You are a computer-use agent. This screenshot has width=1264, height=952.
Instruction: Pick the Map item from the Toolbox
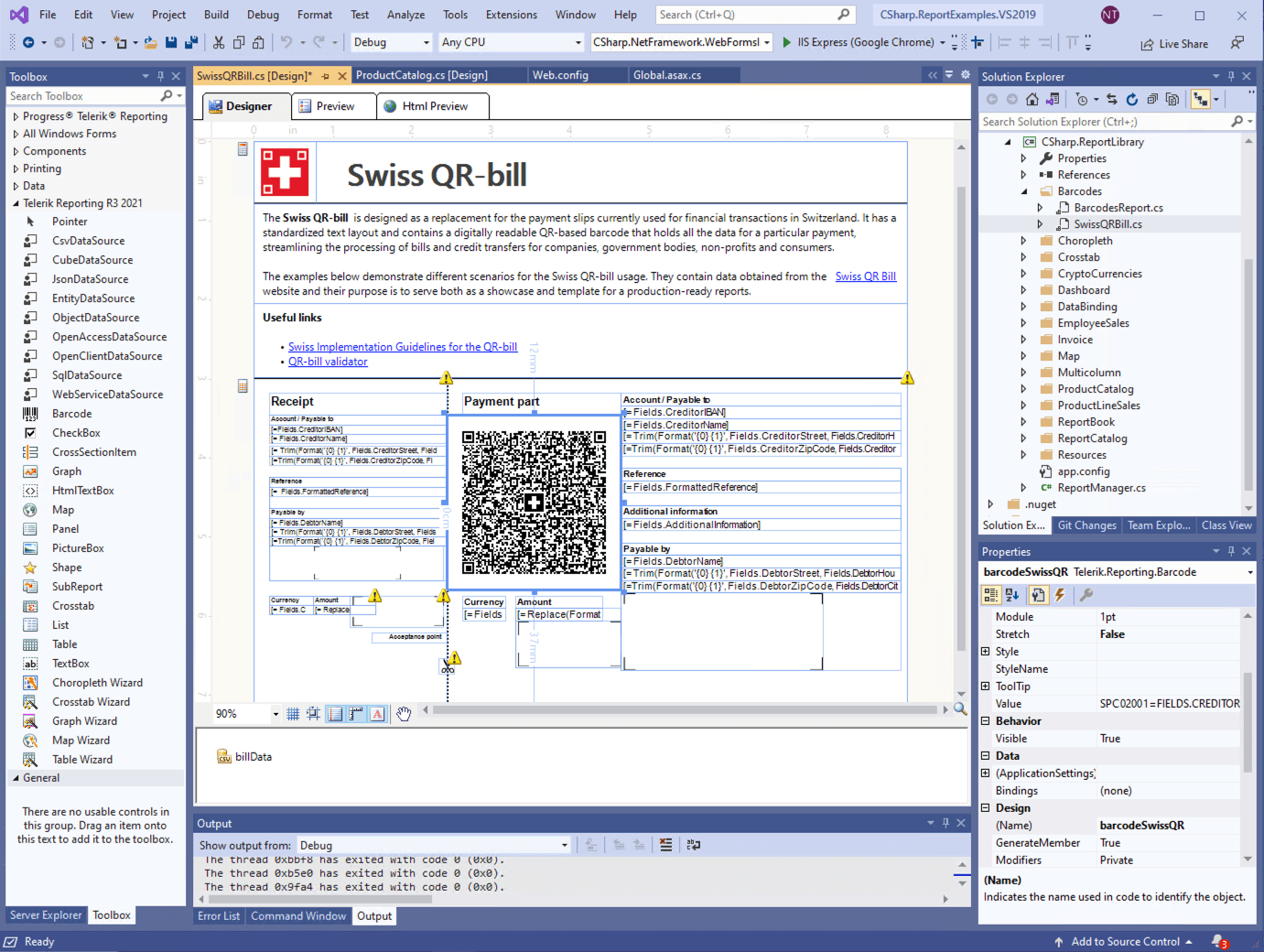click(63, 510)
